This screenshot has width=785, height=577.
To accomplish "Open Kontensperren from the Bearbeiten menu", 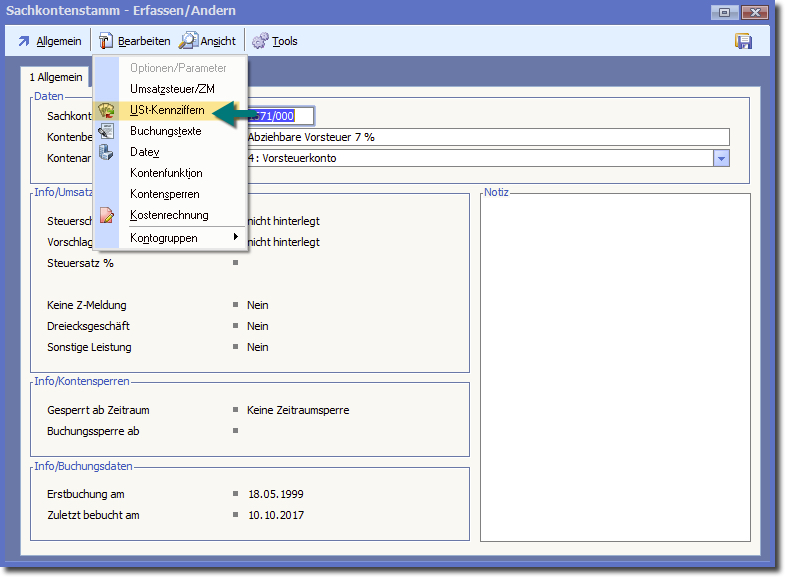I will click(x=165, y=194).
